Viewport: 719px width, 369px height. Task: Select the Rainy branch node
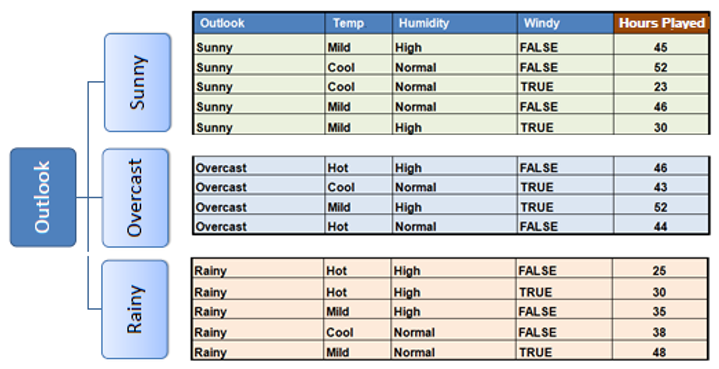coord(135,309)
